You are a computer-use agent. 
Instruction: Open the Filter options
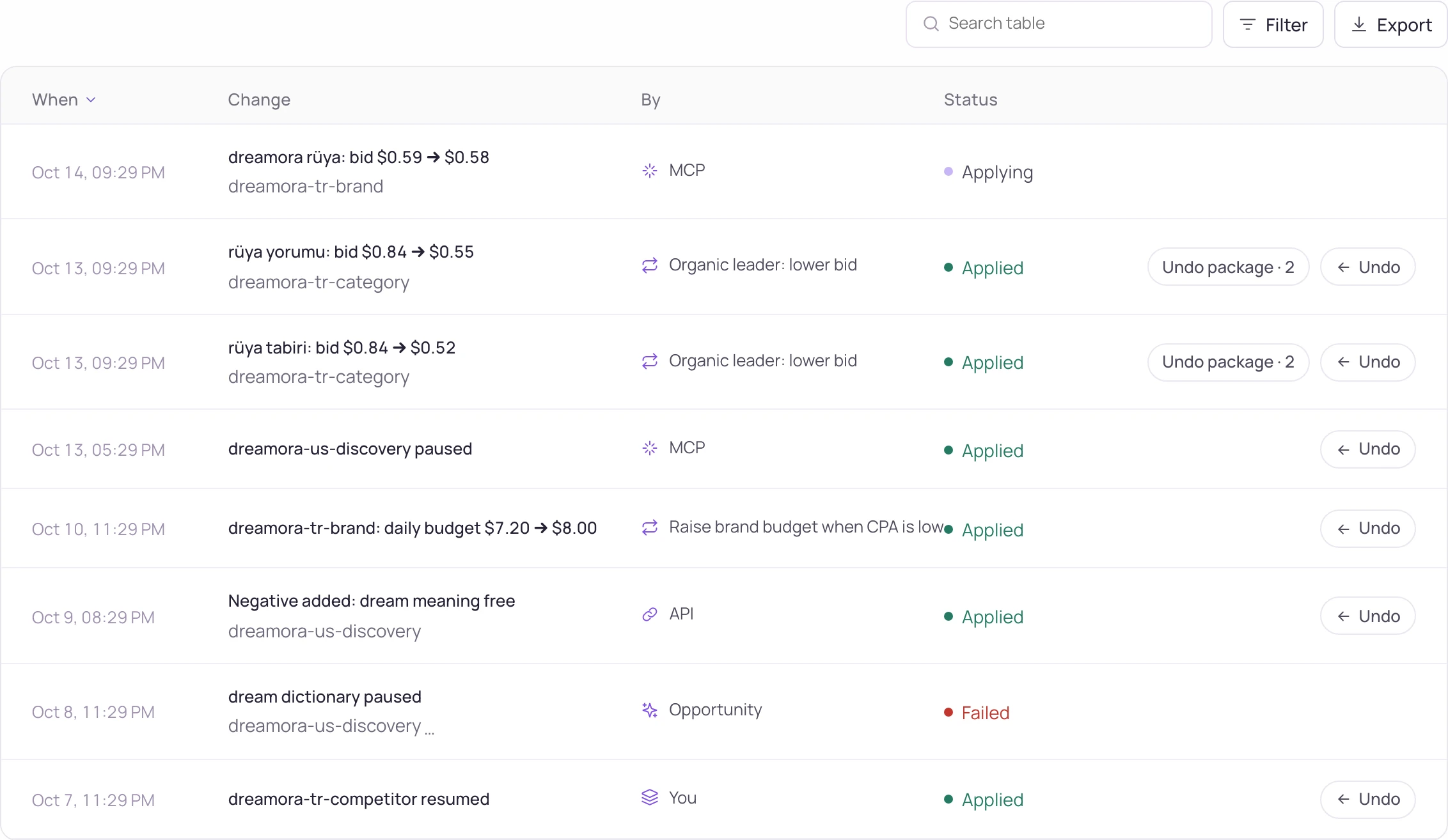coord(1273,25)
